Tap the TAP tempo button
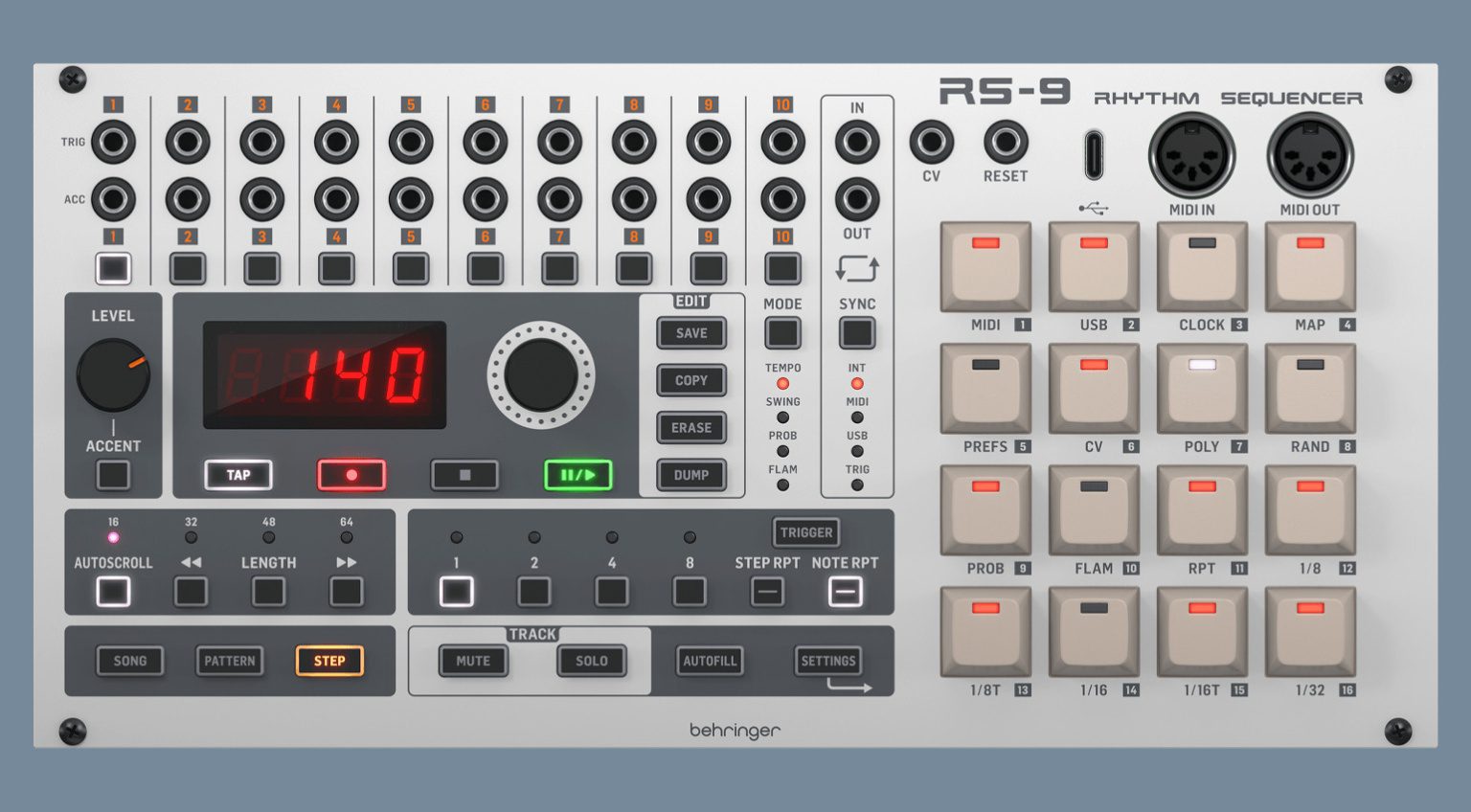 [x=238, y=475]
